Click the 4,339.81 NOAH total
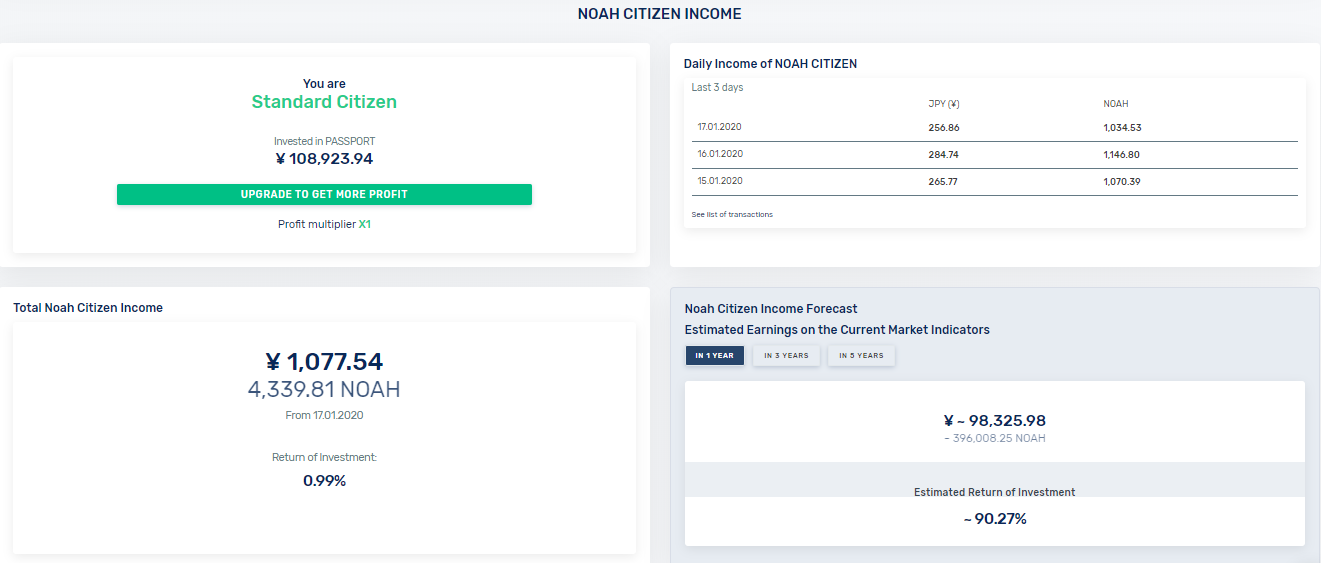Image resolution: width=1321 pixels, height=563 pixels. (324, 389)
